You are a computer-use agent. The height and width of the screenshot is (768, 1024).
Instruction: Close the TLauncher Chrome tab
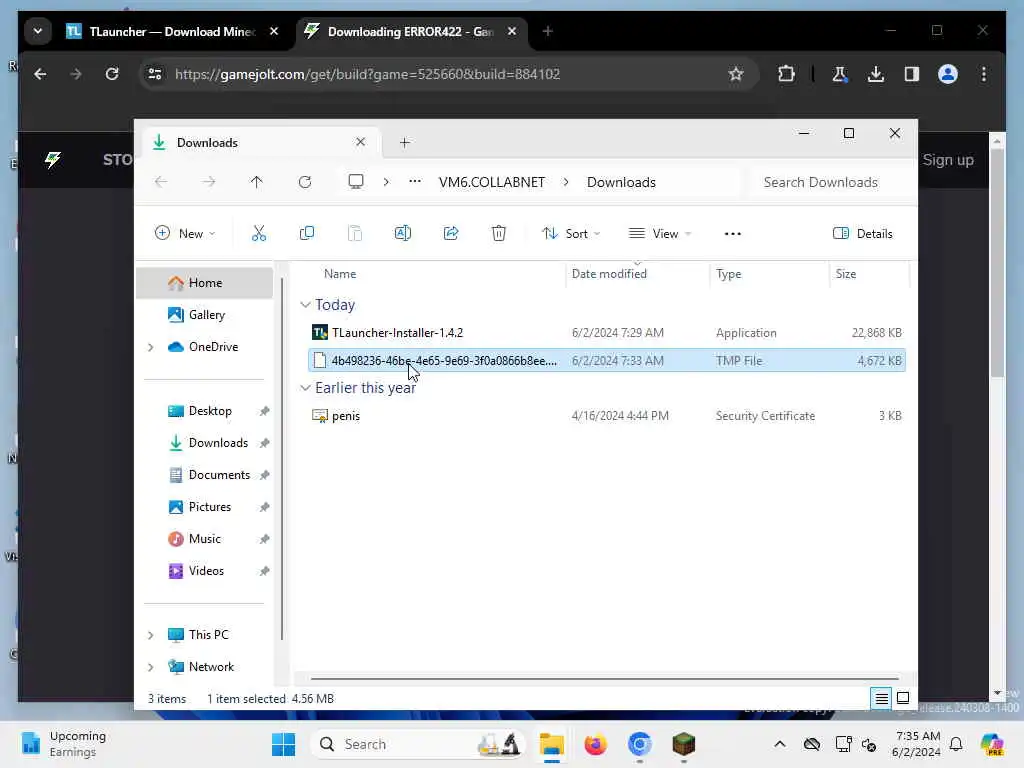(274, 31)
